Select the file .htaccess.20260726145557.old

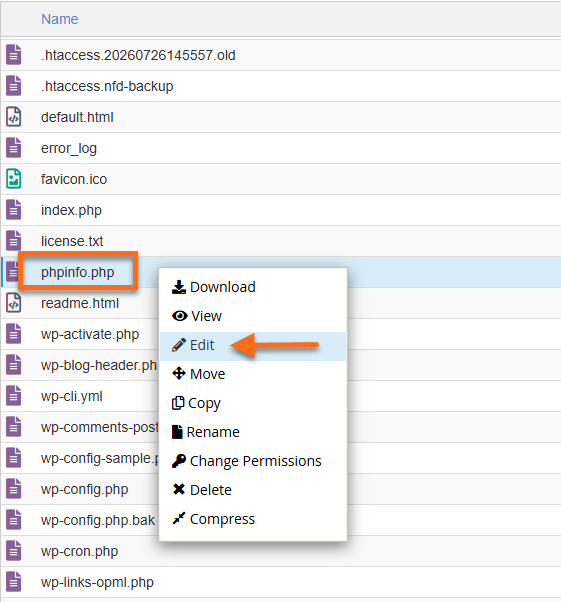138,55
